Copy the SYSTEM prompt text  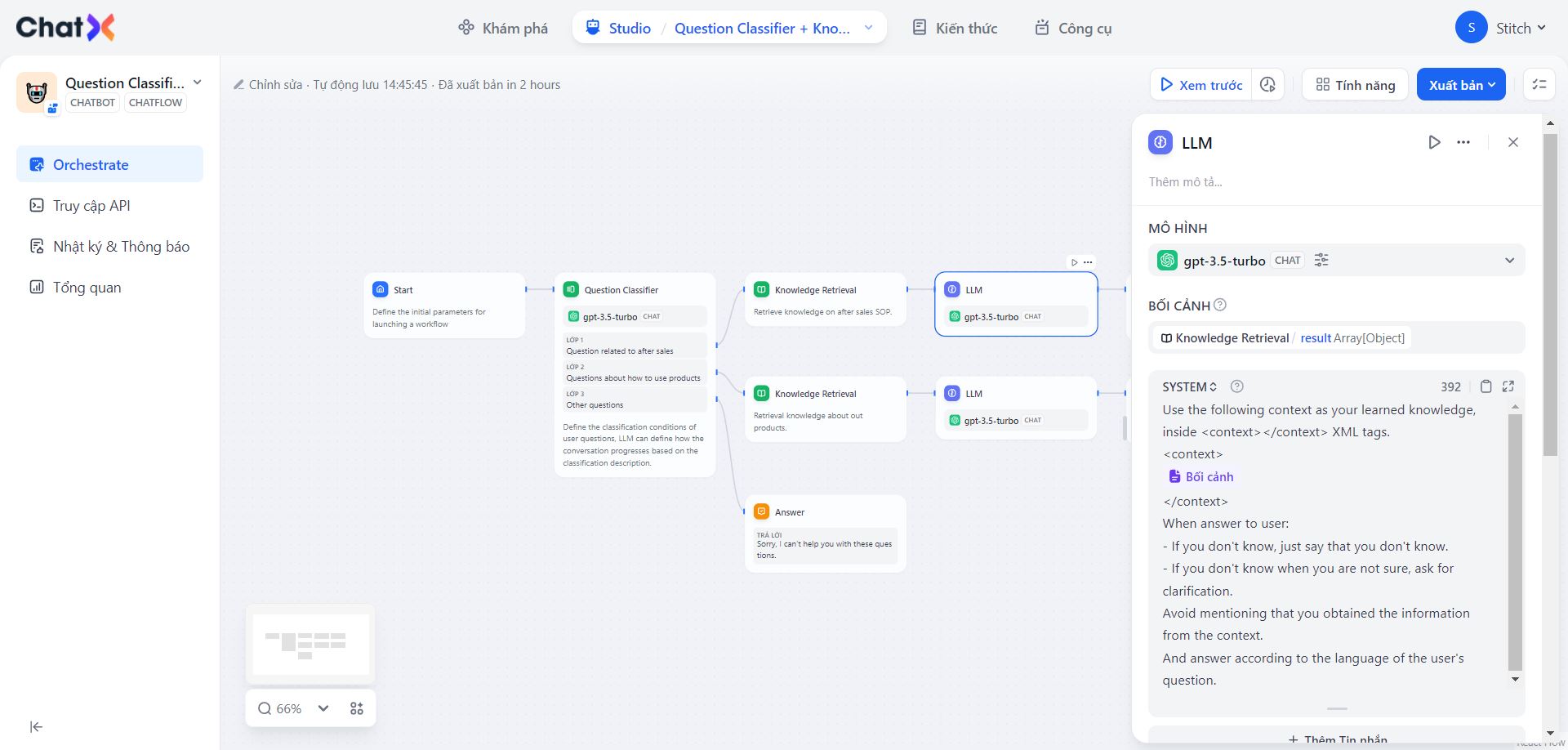[1486, 386]
